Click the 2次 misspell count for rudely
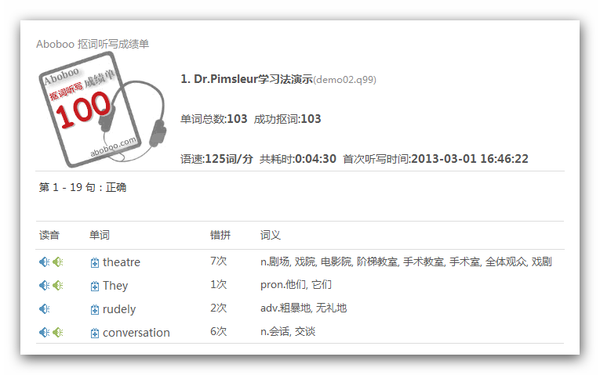This screenshot has height=375, width=600. pos(218,308)
